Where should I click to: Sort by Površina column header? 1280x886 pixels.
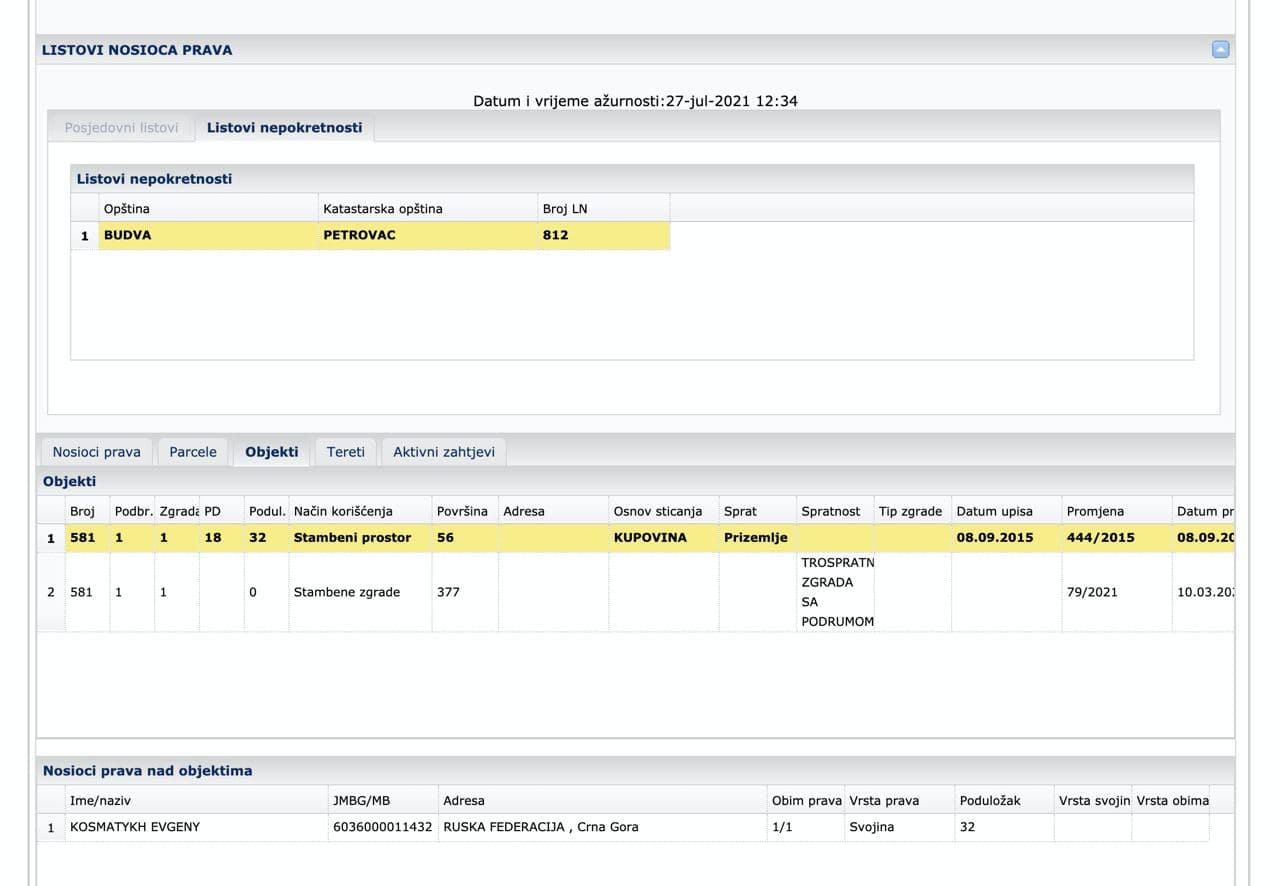coord(462,511)
